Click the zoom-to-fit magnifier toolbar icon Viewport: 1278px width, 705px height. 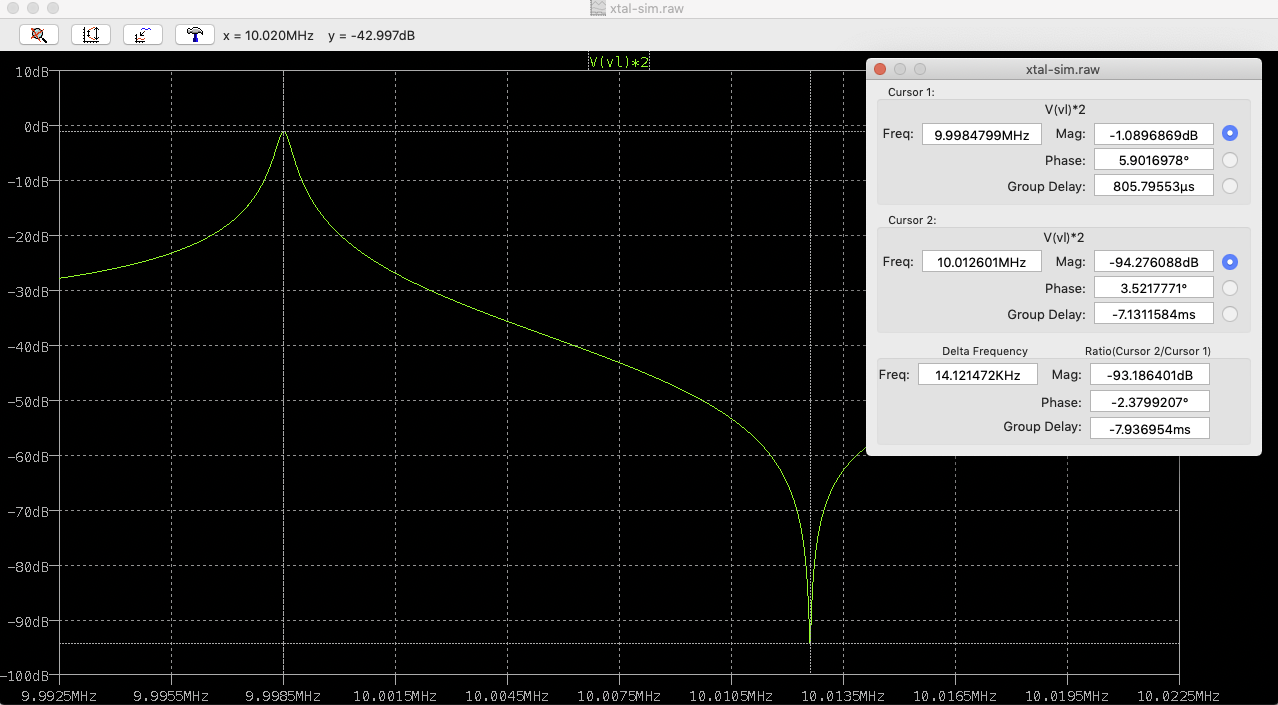pos(39,34)
